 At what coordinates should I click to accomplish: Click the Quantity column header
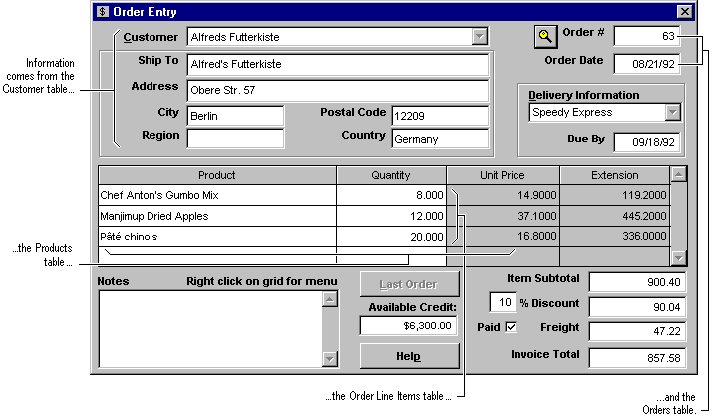391,175
